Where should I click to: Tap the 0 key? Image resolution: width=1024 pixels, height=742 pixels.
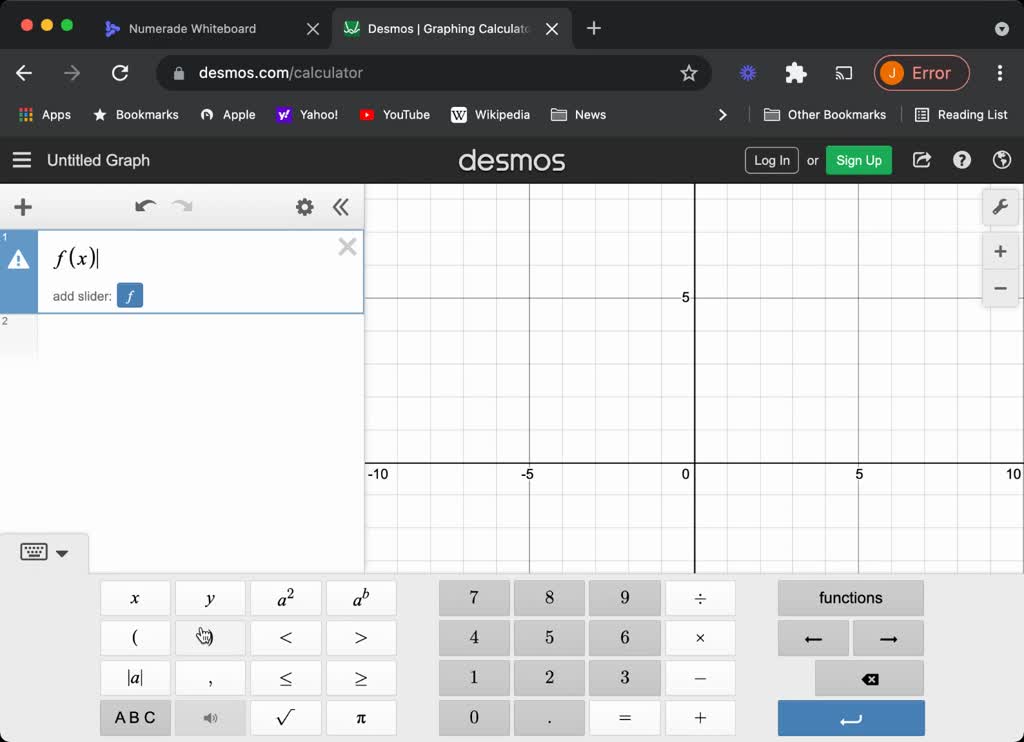pos(473,718)
